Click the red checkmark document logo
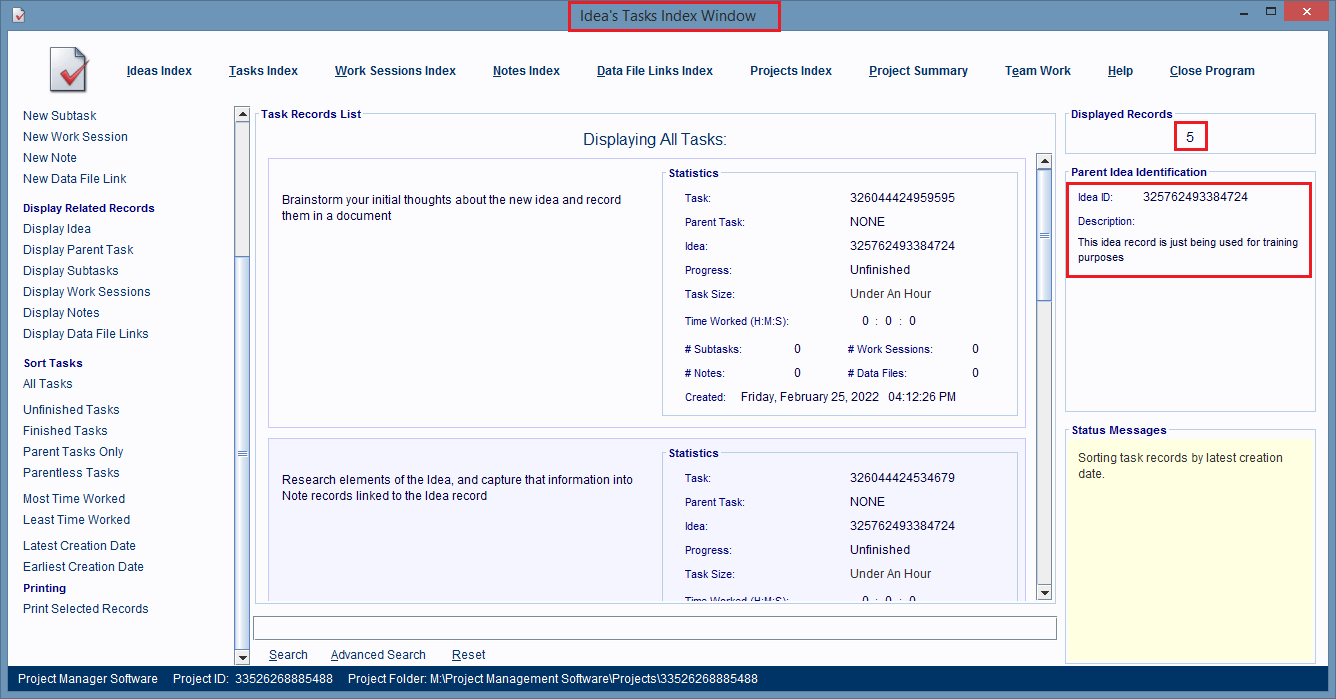Viewport: 1336px width, 699px height. [x=69, y=70]
